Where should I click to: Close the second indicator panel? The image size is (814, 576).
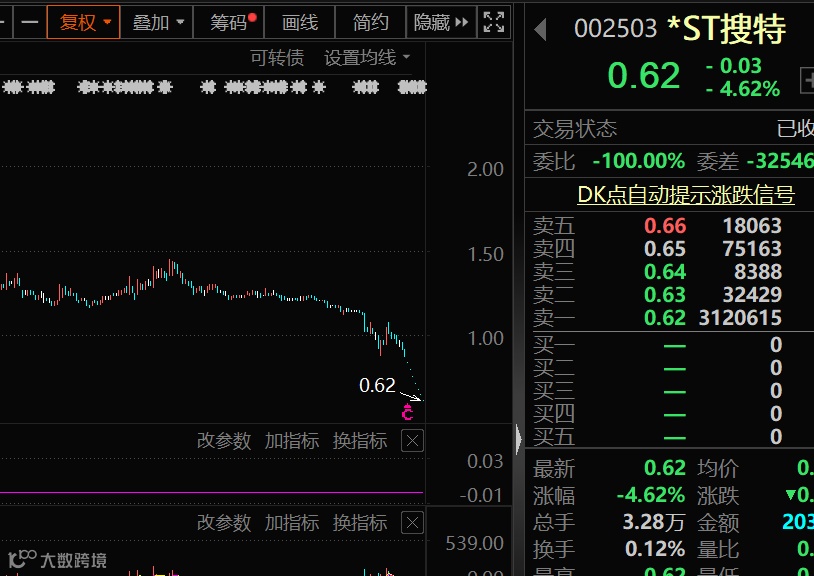click(x=412, y=523)
